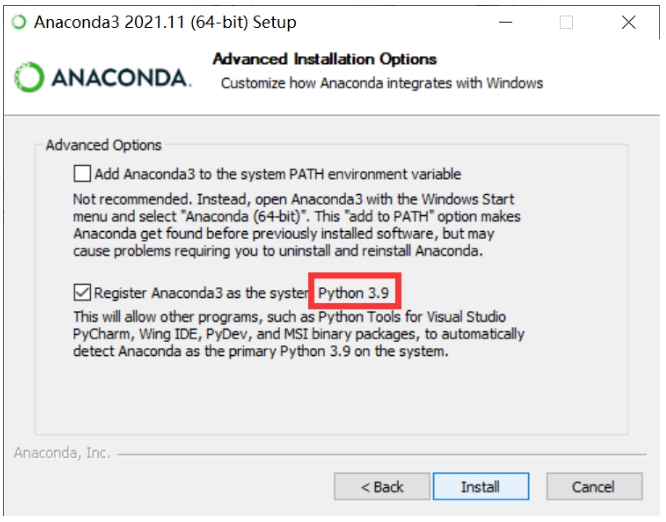Viewport: 666px width, 522px height.
Task: Click the "Advanced Options" group box label
Action: click(x=103, y=145)
